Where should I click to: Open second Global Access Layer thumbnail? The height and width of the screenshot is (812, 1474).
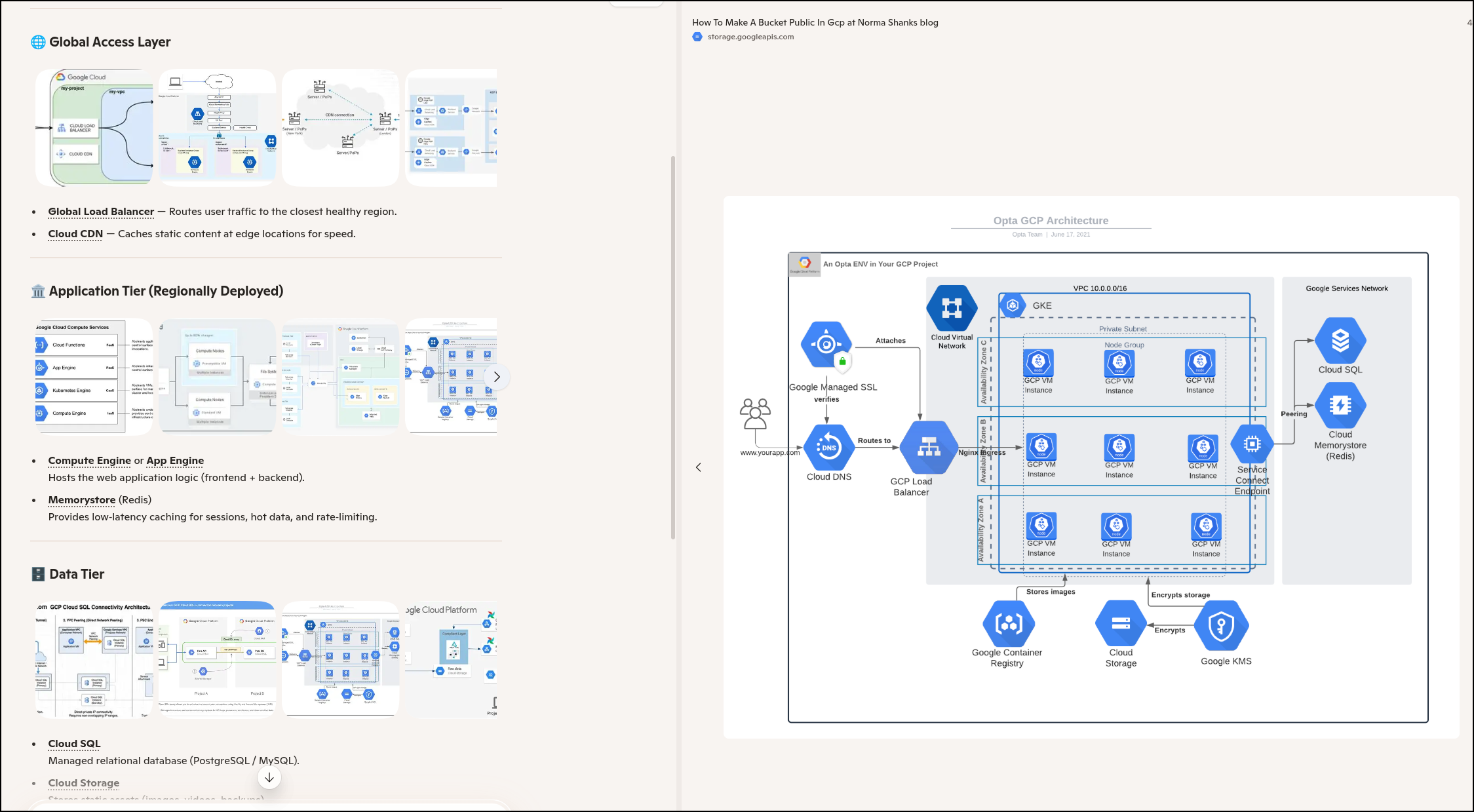(217, 128)
